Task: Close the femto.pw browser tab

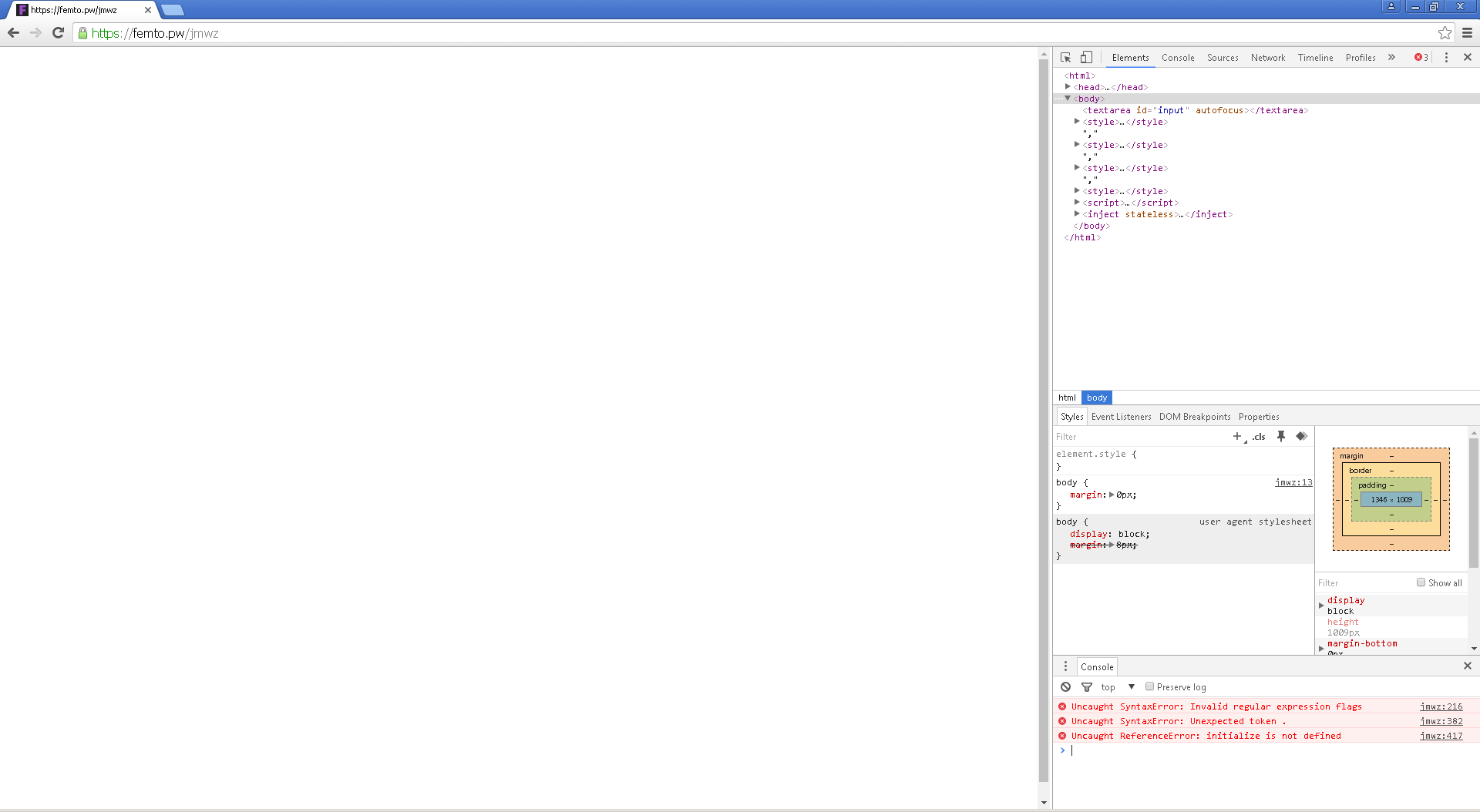Action: (148, 10)
